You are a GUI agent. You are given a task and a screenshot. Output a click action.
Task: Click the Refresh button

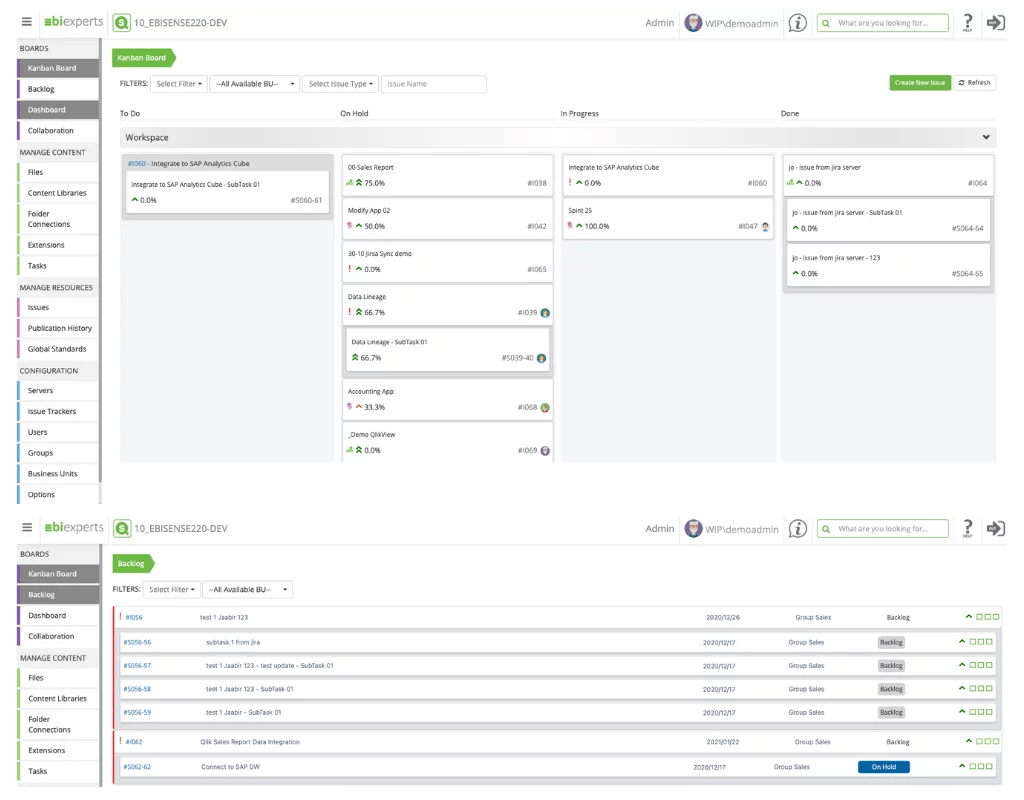tap(974, 82)
